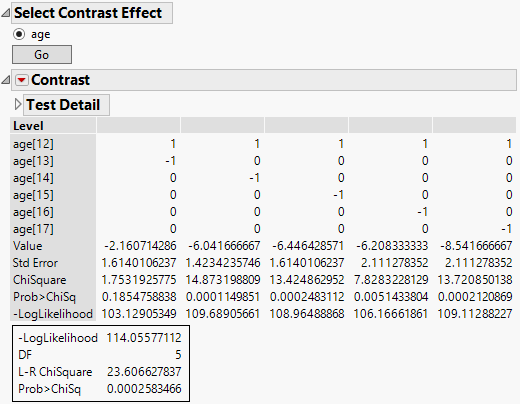Select the age[13] row label
520x404 pixels.
(x=33, y=161)
